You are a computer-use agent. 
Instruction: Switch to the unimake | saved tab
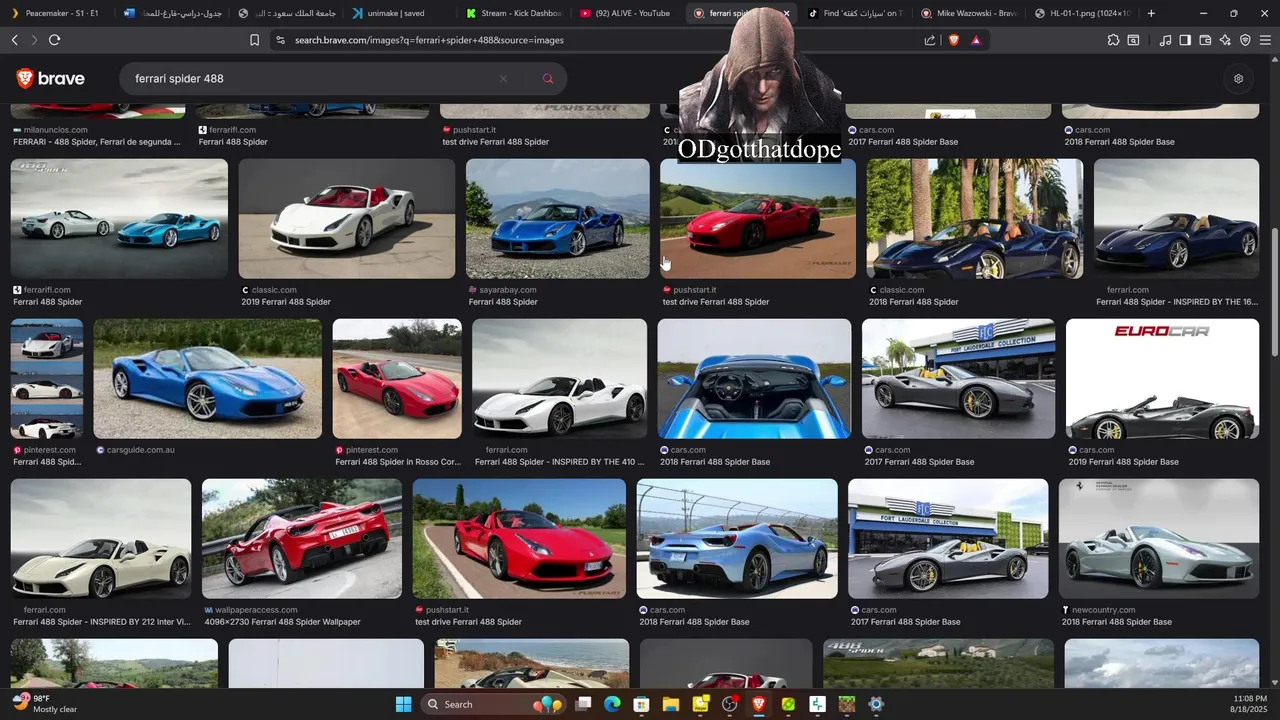click(397, 13)
